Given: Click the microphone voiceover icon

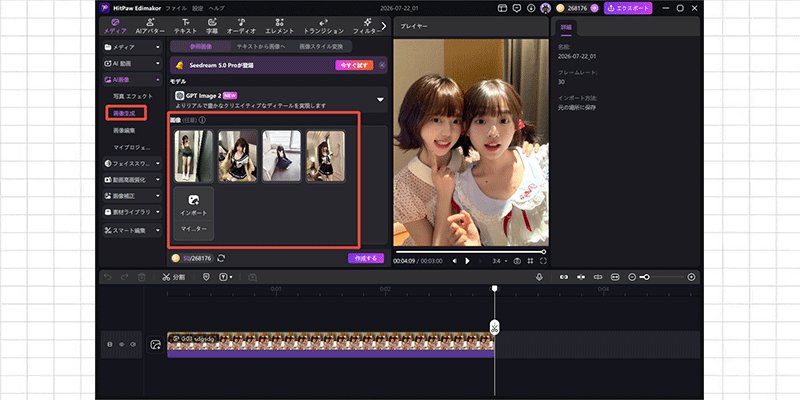Looking at the screenshot, I should [539, 277].
